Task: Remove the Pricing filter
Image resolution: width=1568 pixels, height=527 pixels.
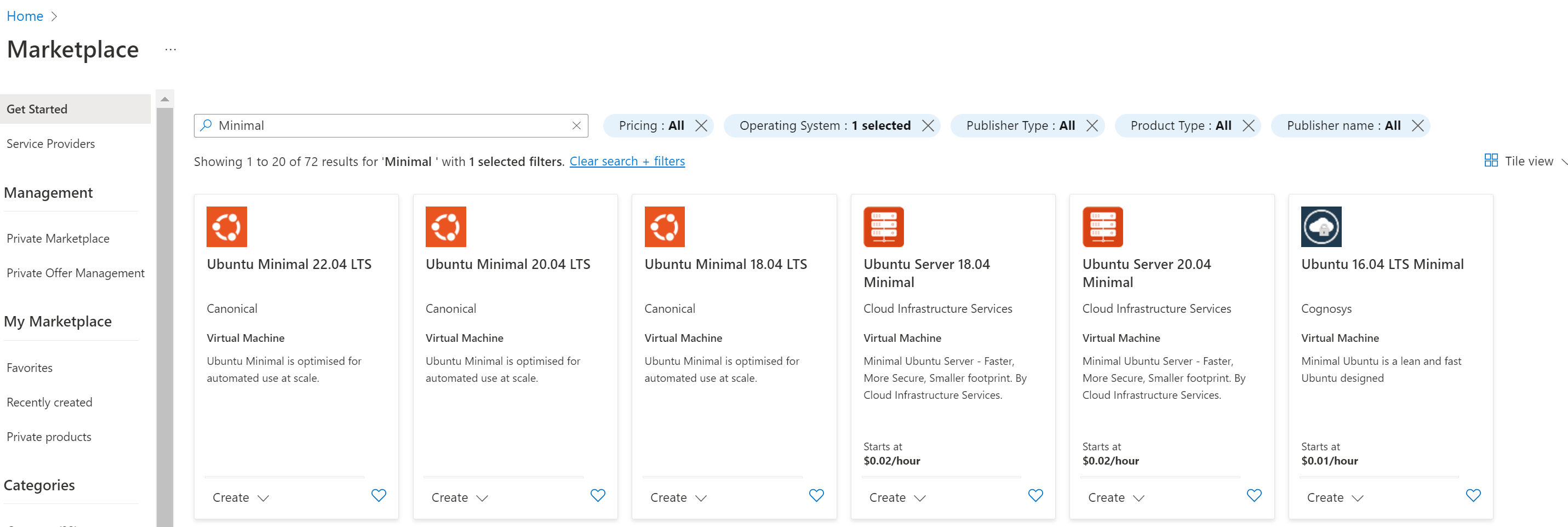Action: pos(701,125)
